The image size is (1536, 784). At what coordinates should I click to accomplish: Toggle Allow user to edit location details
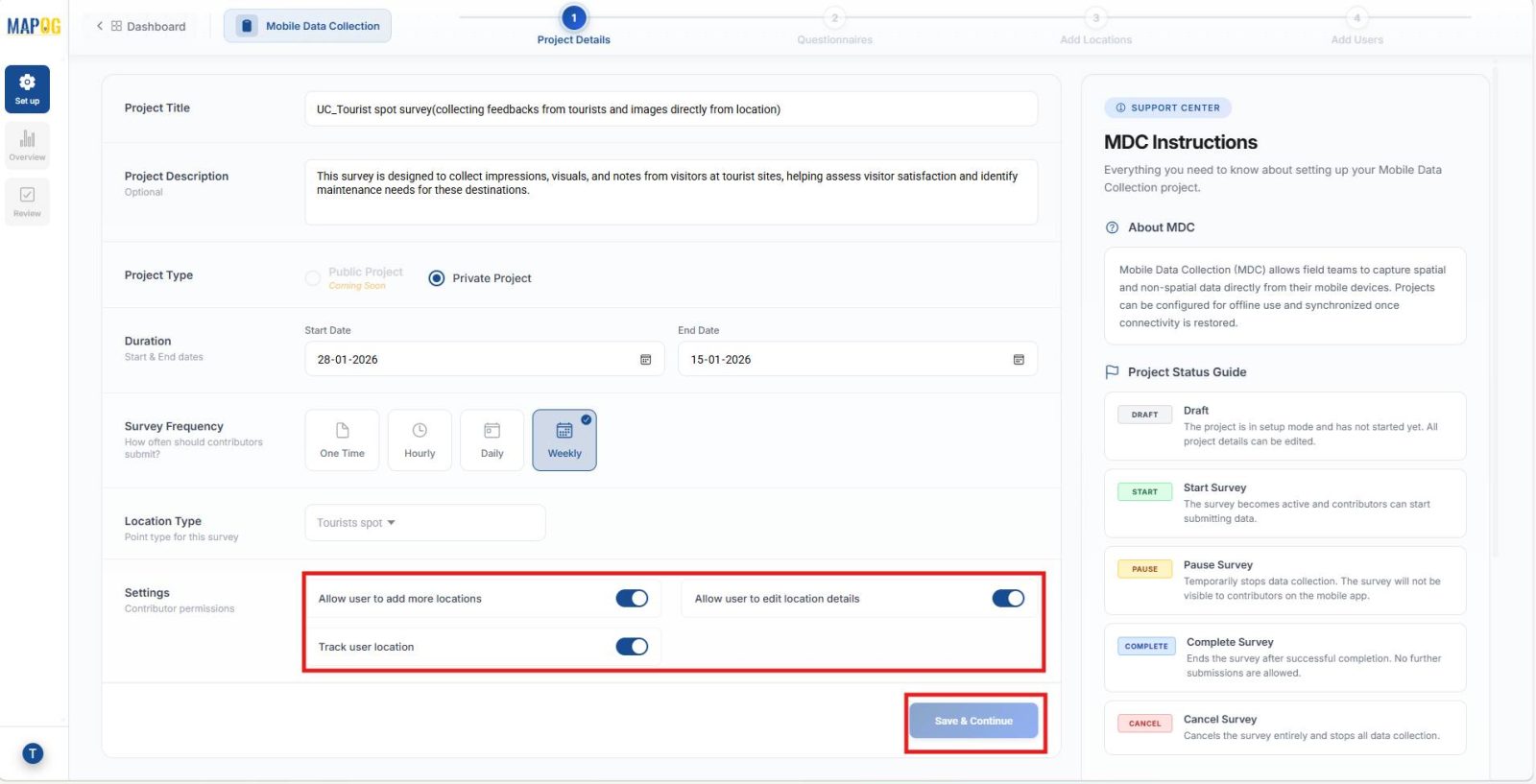pos(1008,599)
